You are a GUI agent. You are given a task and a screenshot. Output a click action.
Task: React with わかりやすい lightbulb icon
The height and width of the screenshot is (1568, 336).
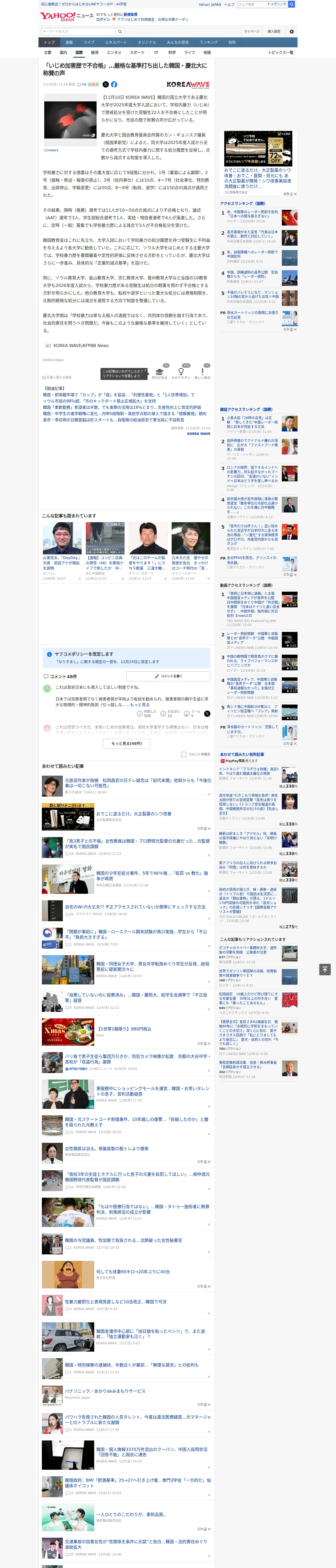coord(181,371)
